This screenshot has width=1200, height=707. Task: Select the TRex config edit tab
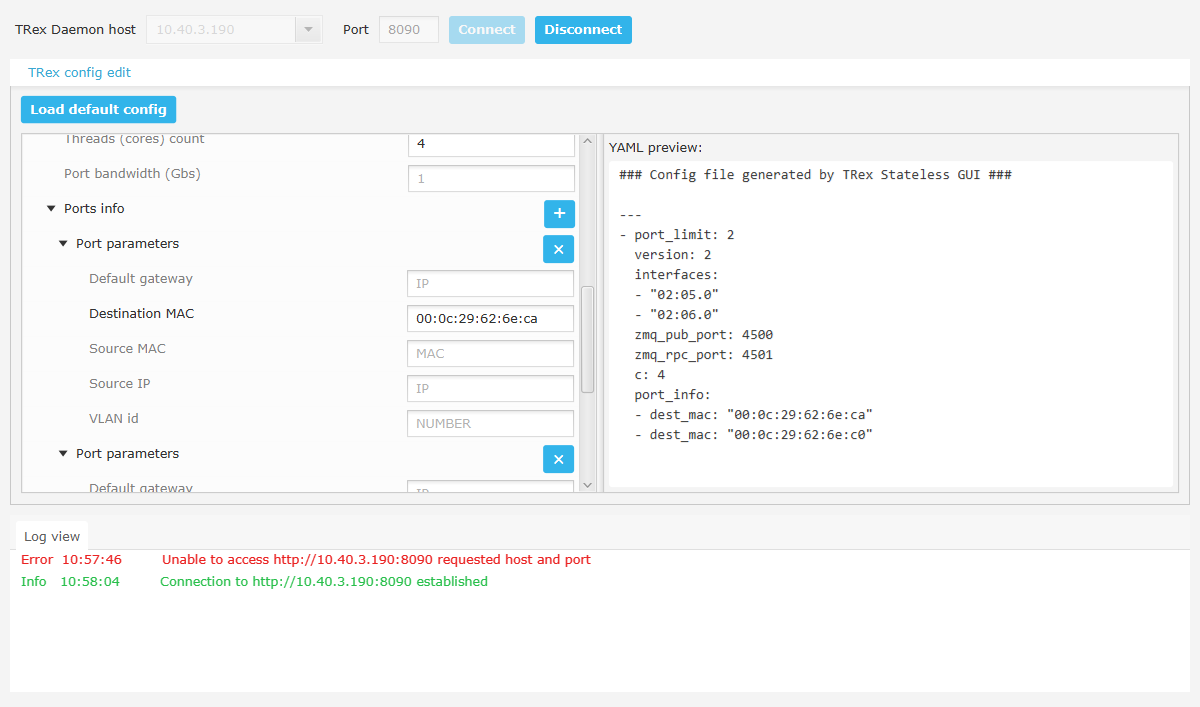pyautogui.click(x=79, y=71)
